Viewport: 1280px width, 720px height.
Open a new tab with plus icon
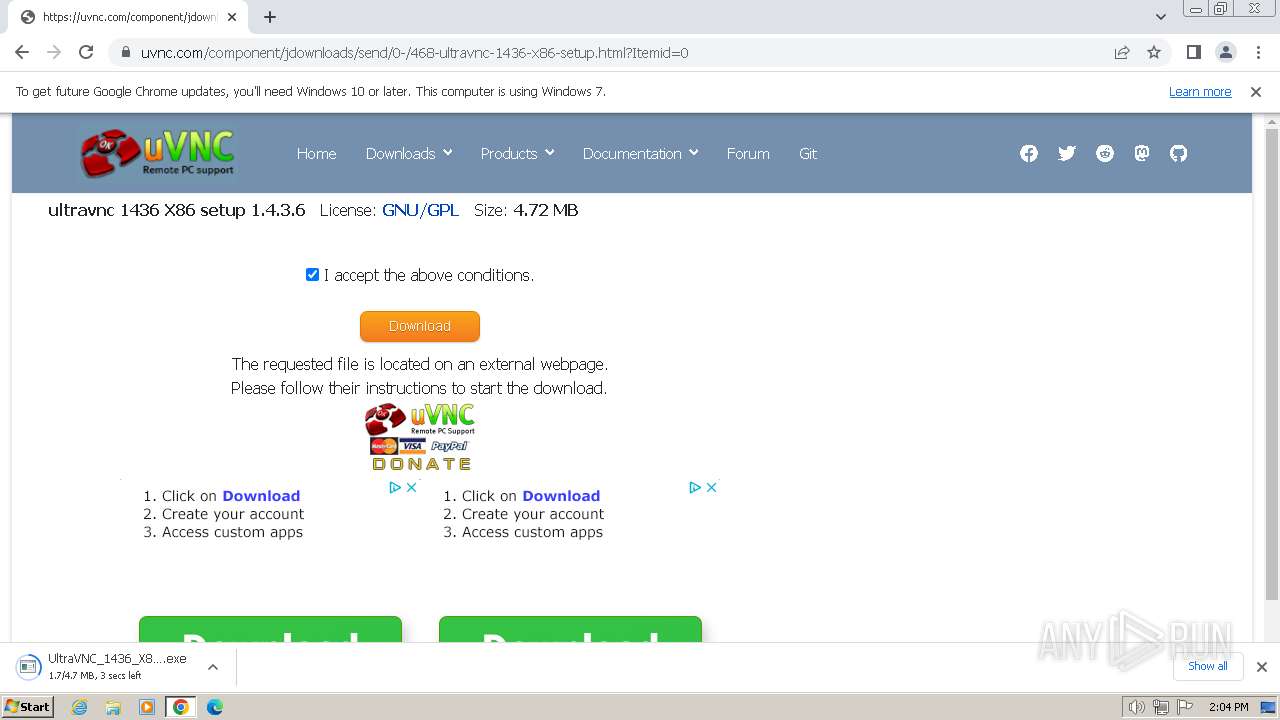[x=270, y=17]
